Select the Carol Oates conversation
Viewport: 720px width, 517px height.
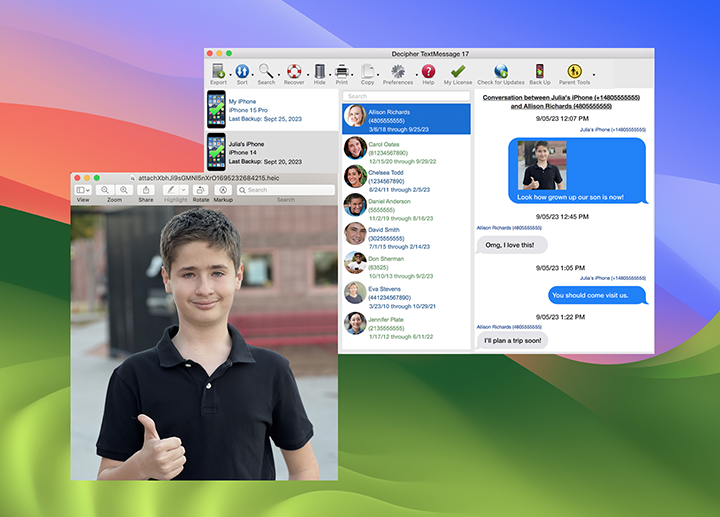tap(406, 151)
